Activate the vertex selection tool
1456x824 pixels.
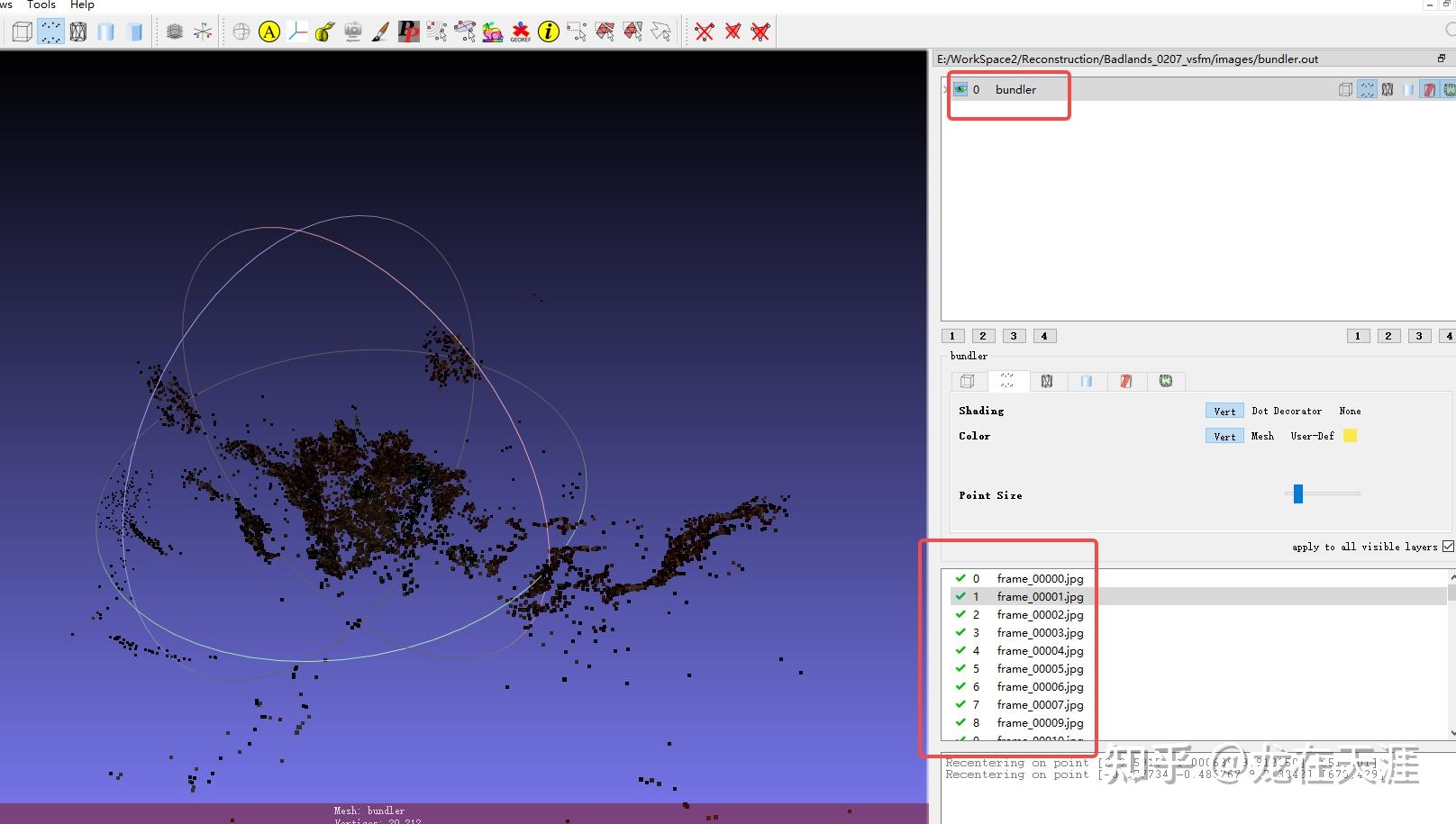click(x=577, y=32)
